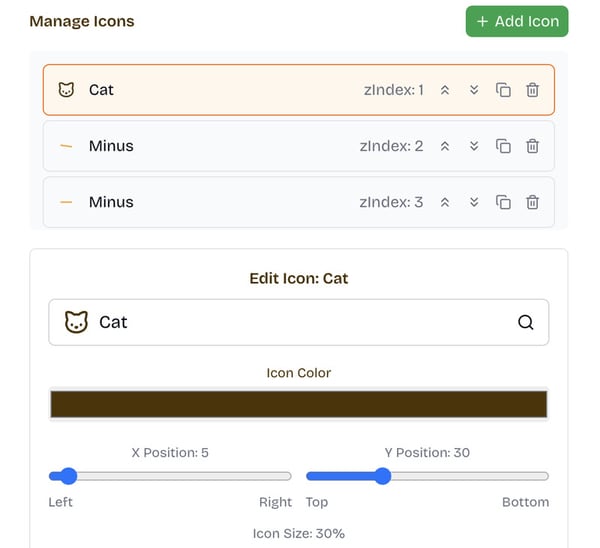Select the Minus row with zIndex 3
600x548 pixels.
point(200,202)
